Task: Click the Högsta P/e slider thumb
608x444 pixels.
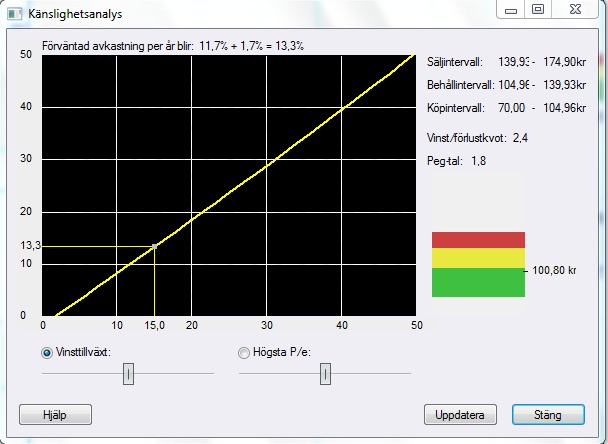Action: 325,374
